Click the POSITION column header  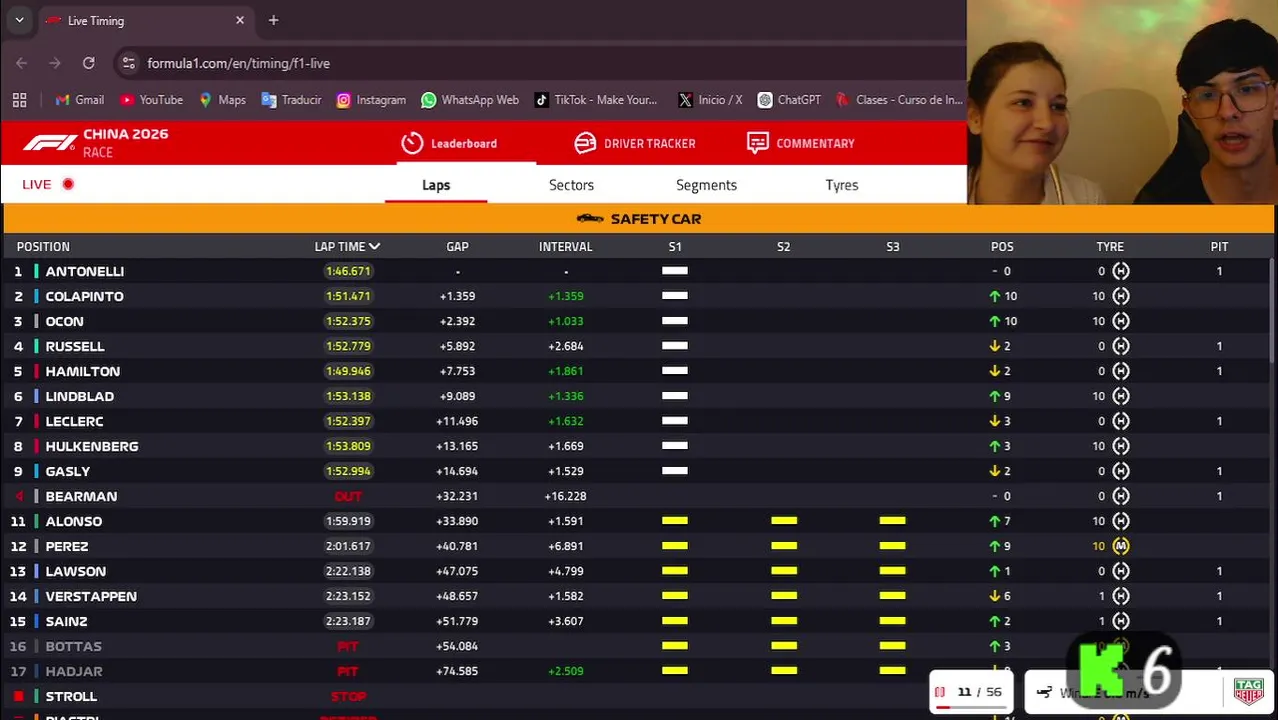click(43, 246)
